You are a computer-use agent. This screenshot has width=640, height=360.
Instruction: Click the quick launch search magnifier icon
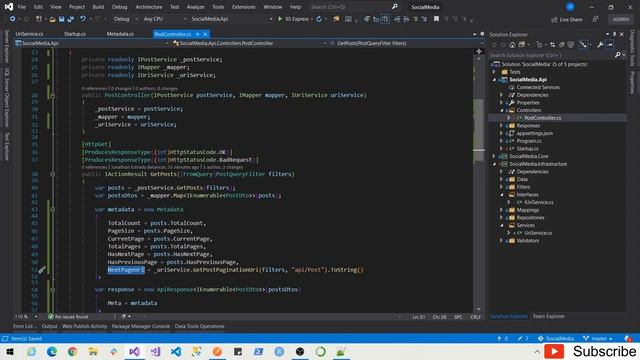(395, 7)
